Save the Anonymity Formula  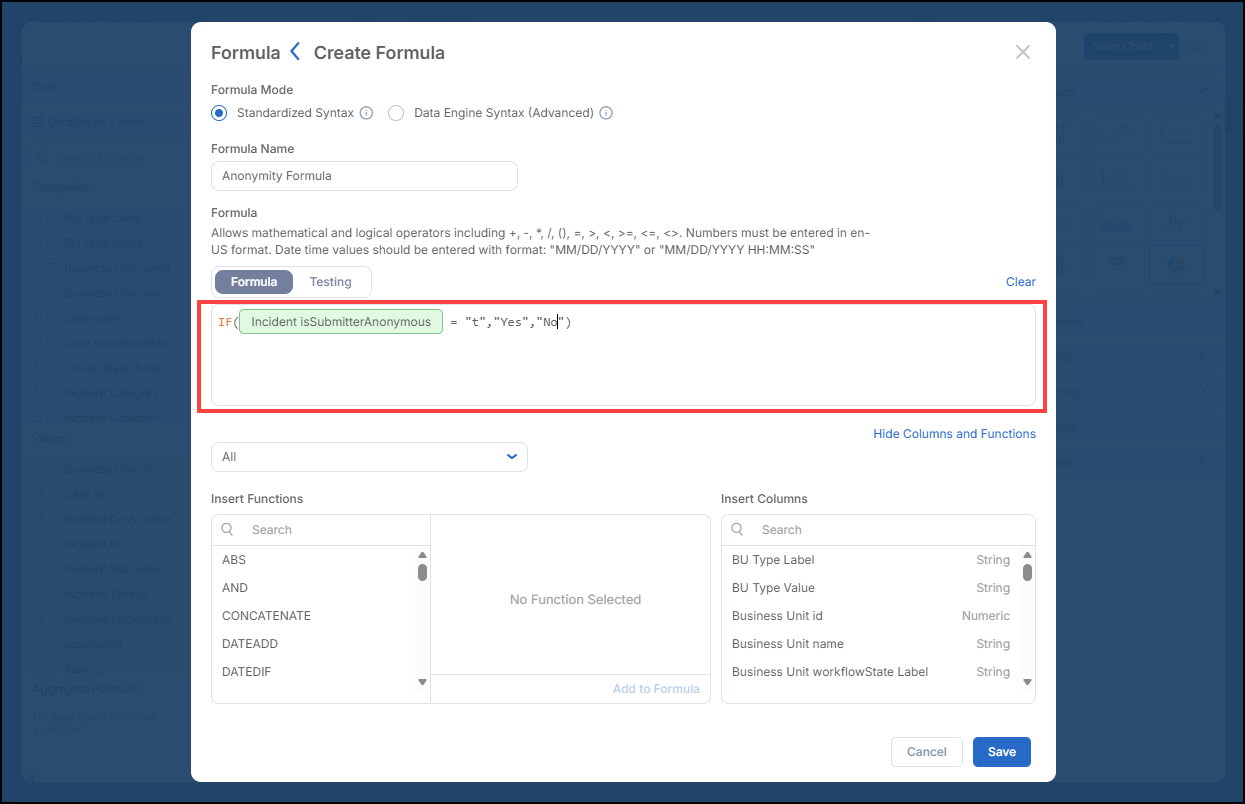(1002, 752)
